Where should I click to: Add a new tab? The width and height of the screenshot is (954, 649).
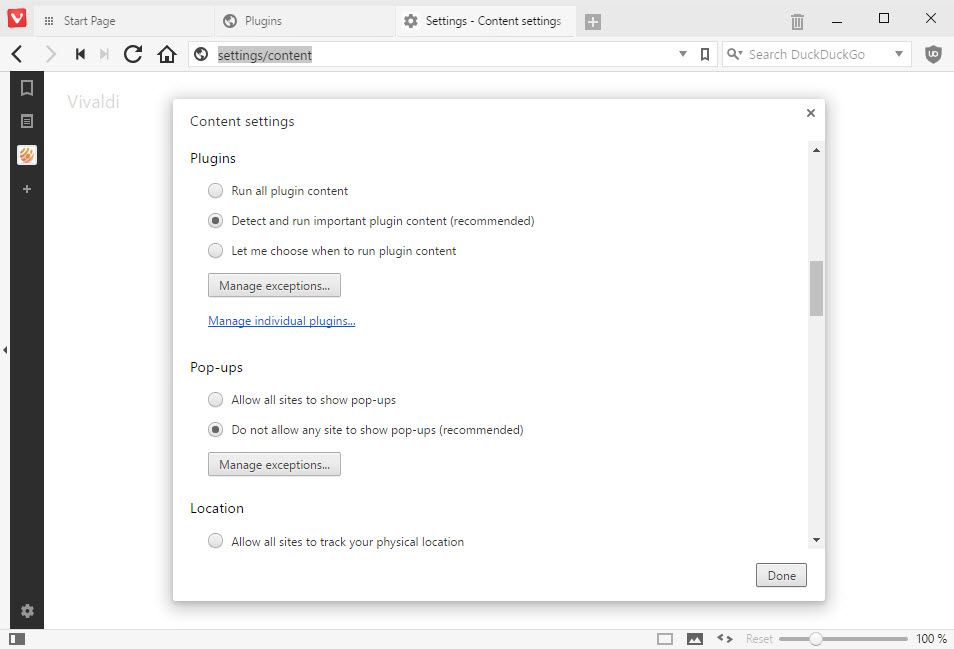[593, 22]
